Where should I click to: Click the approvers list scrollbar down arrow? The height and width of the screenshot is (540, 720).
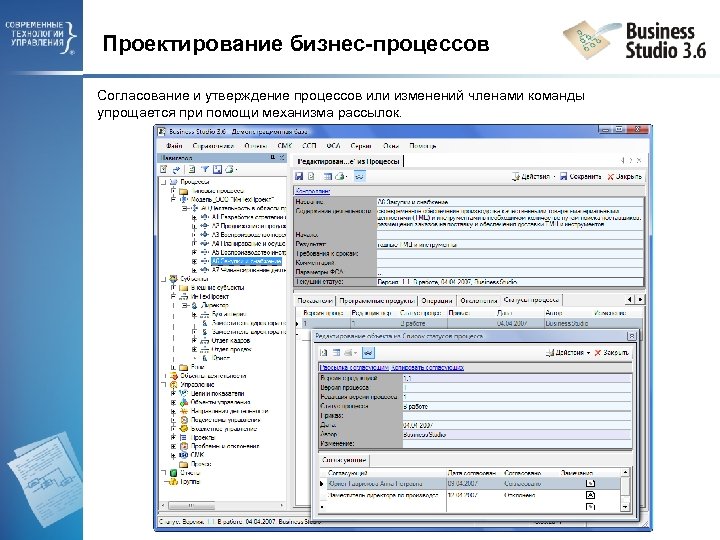tap(624, 507)
